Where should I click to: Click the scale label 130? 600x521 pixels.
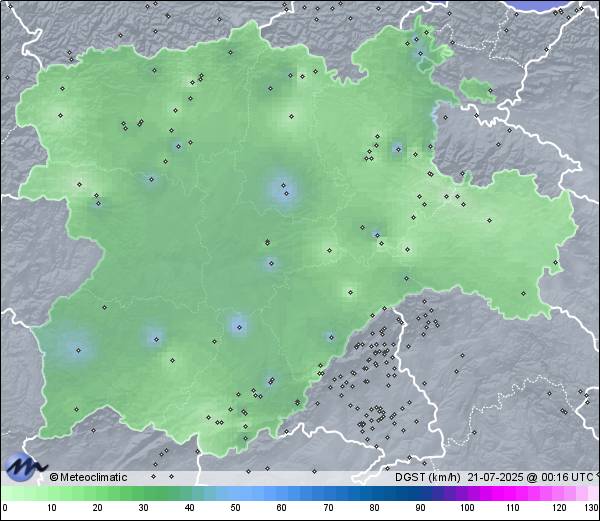[x=592, y=508]
